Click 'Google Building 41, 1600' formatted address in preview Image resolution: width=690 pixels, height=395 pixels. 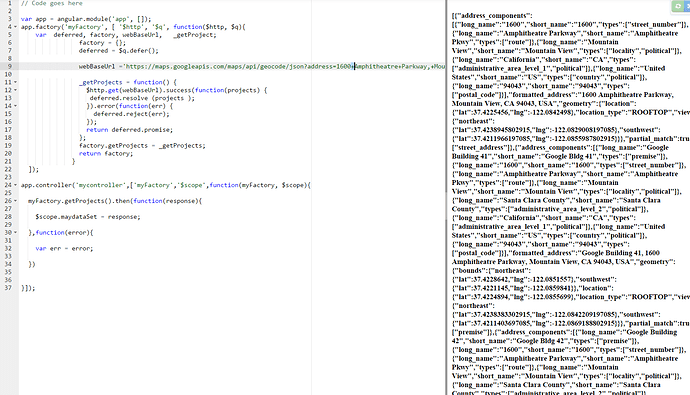tap(620, 253)
